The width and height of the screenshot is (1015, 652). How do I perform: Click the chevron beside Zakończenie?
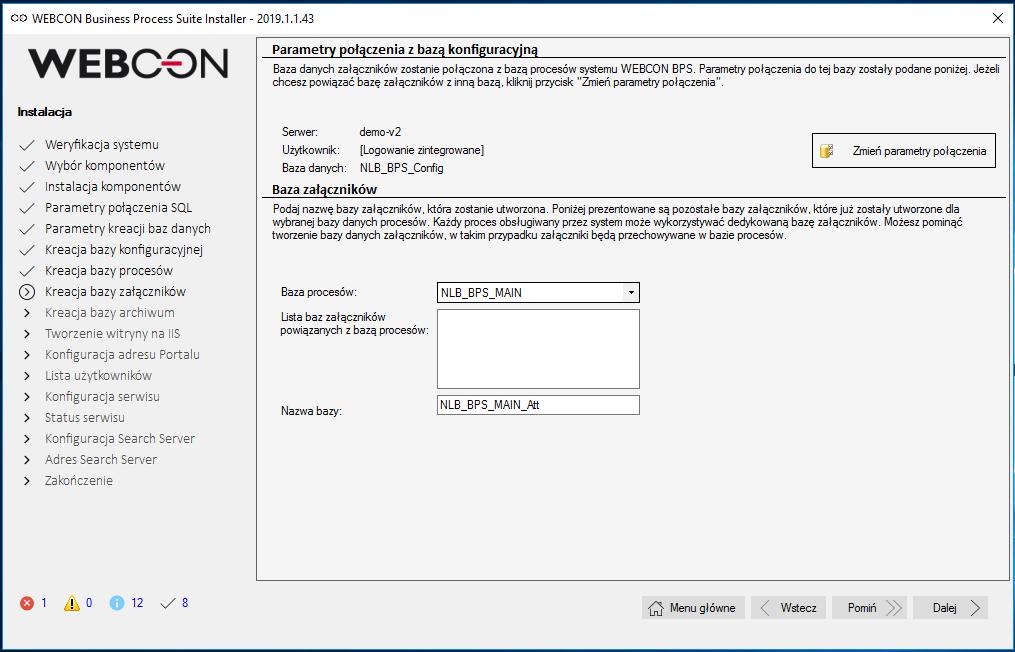27,481
